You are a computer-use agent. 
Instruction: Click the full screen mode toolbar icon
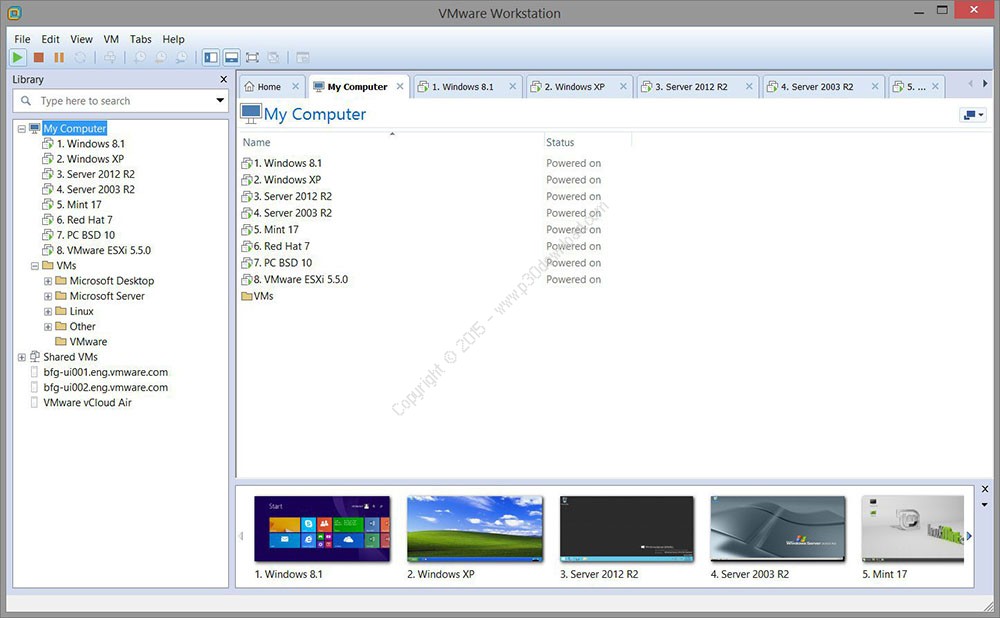tap(252, 58)
